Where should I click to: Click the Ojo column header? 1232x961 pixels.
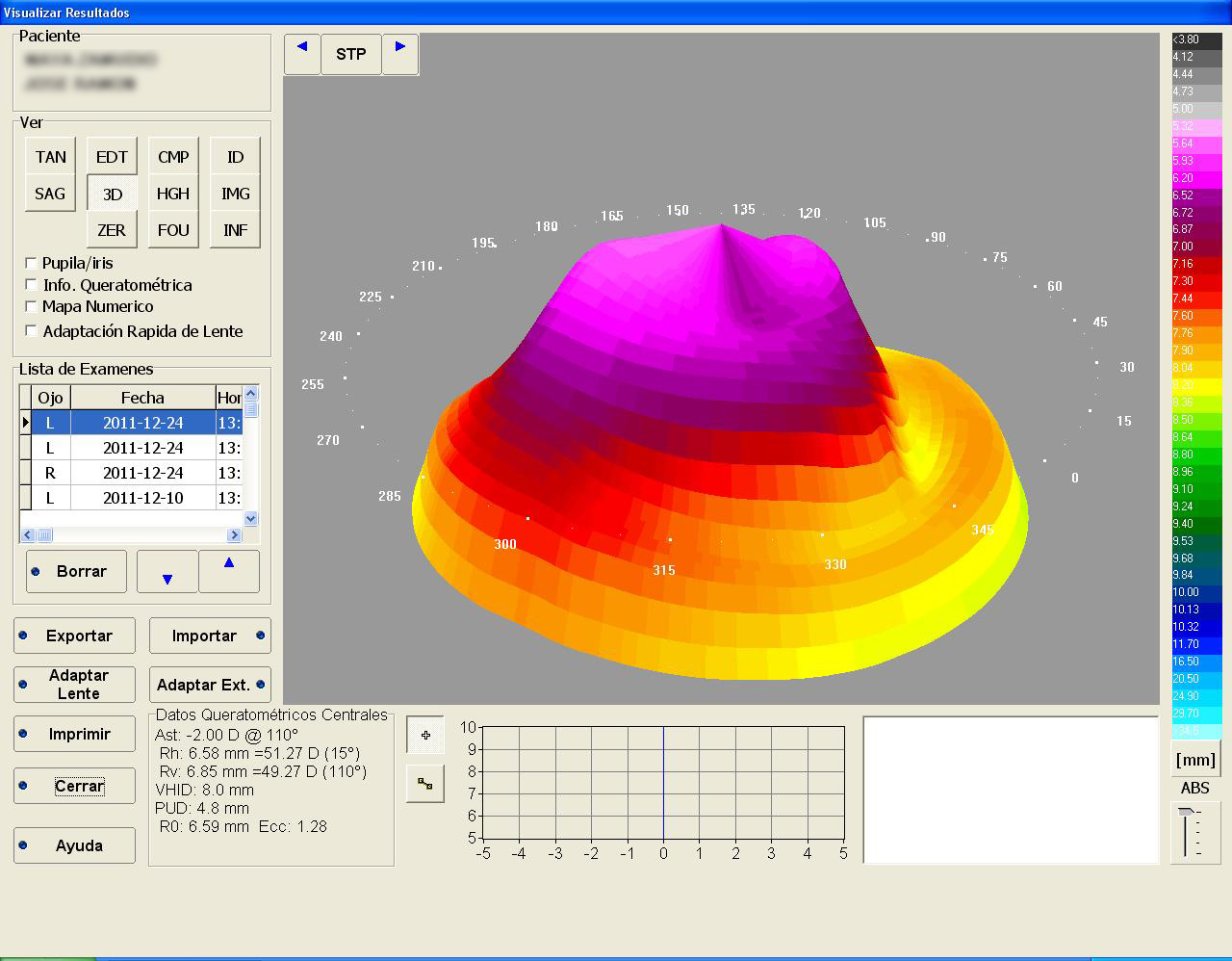coord(50,398)
